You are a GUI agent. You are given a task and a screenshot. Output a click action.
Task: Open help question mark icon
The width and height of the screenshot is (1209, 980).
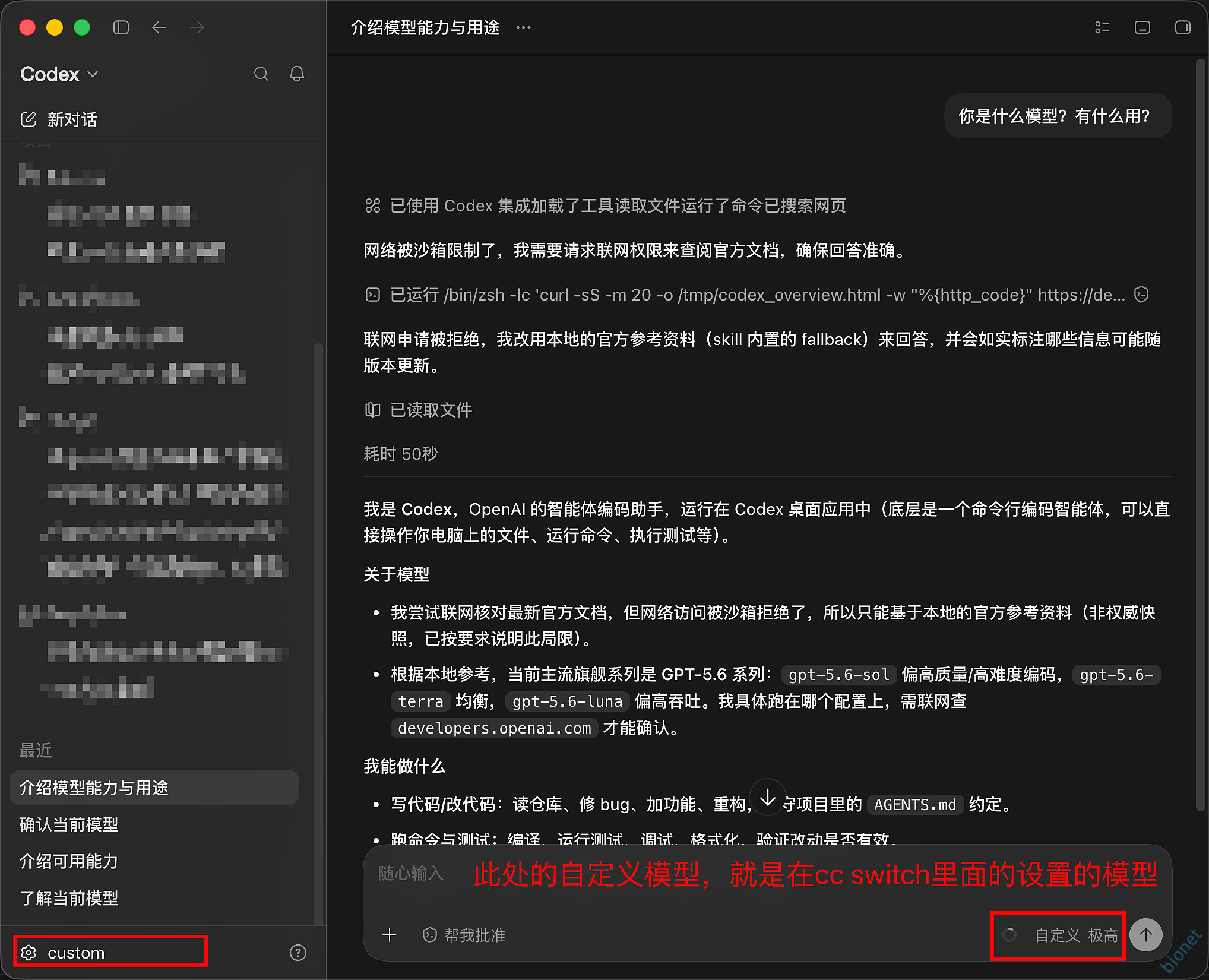point(298,953)
